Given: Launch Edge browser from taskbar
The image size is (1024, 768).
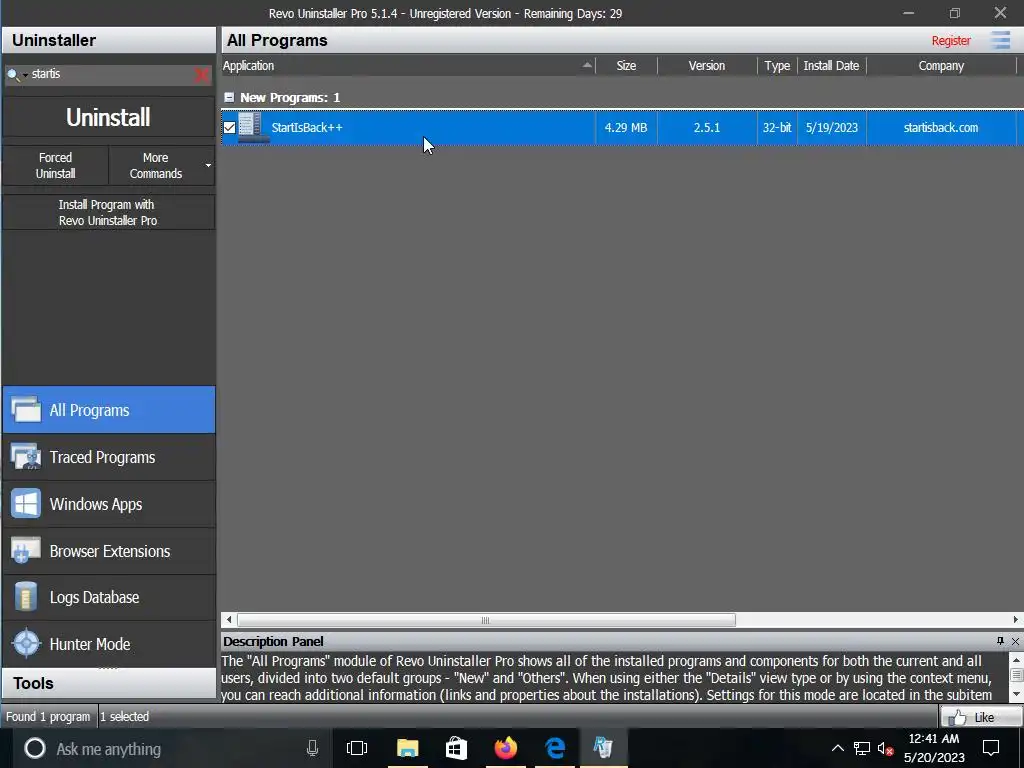Looking at the screenshot, I should click(554, 748).
